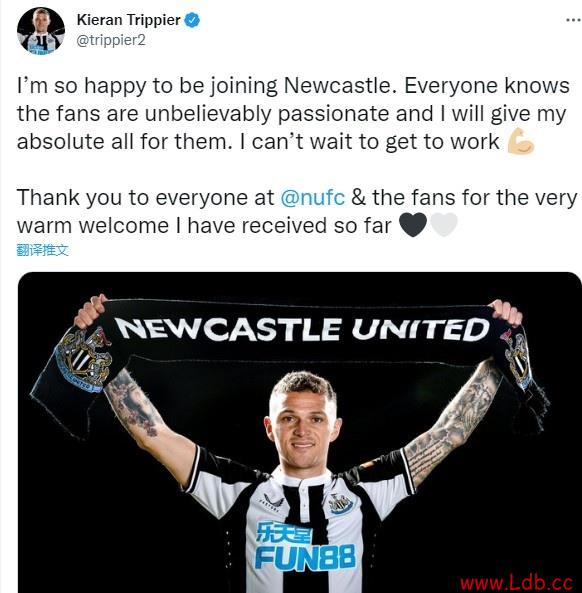This screenshot has height=593, width=582.
Task: Click the Newcastle crest on scarf's left end
Action: pos(83,359)
